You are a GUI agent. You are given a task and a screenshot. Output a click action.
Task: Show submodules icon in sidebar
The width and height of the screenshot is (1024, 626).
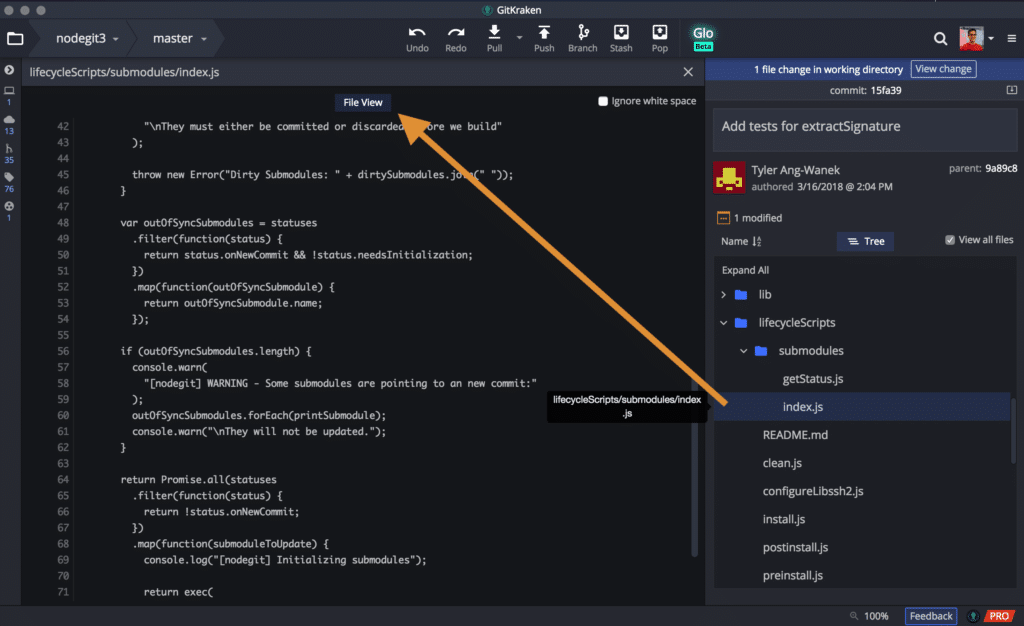9,211
